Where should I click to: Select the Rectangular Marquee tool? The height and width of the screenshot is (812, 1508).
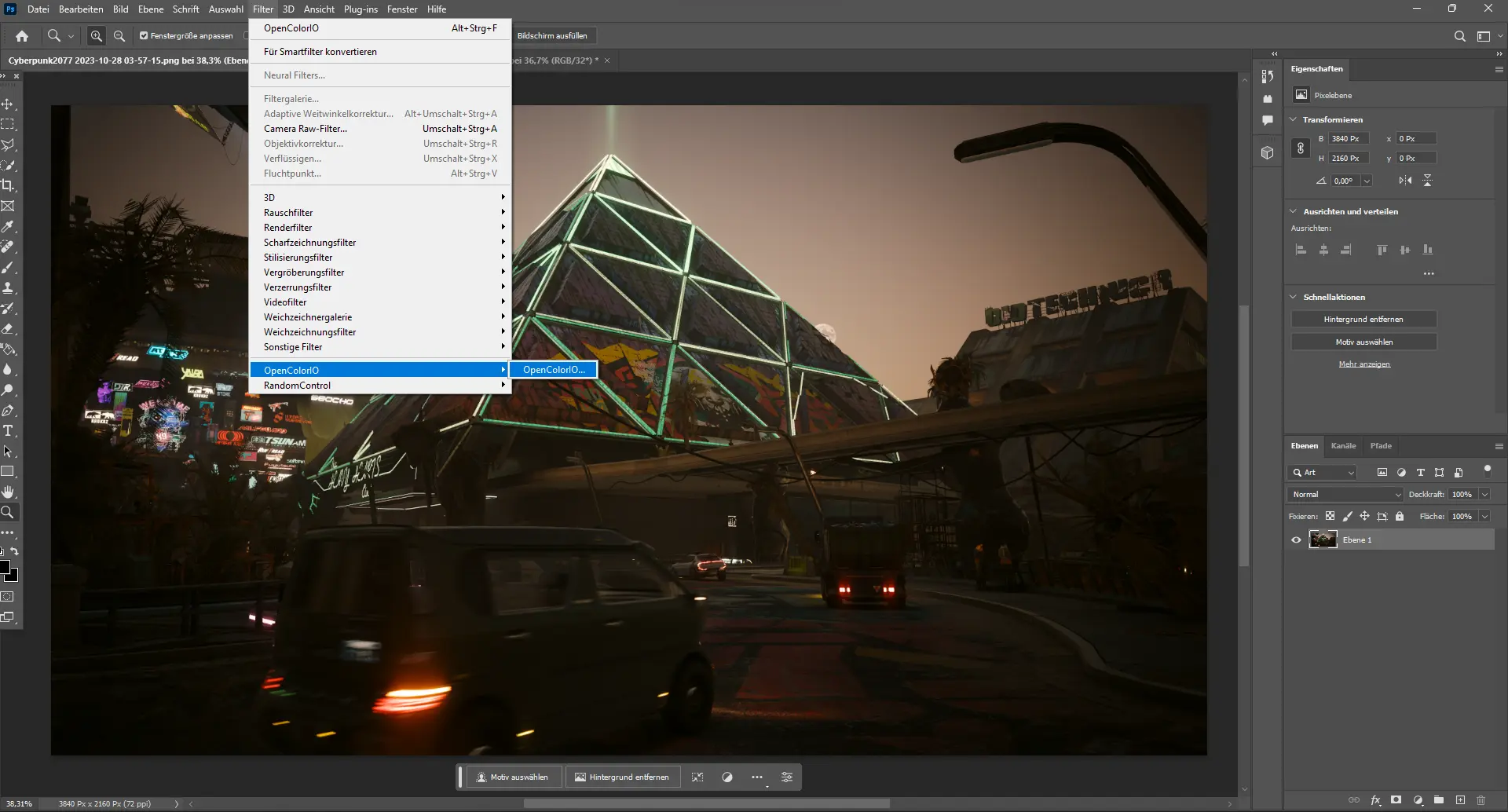coord(8,125)
